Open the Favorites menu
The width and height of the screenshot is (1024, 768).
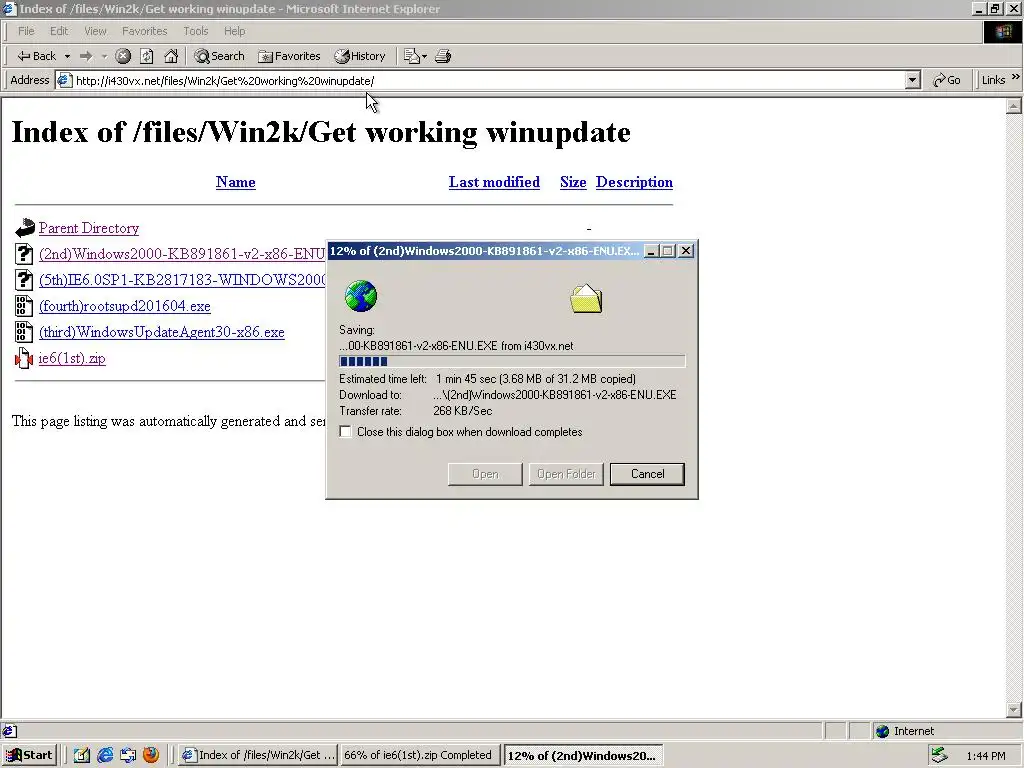coord(144,31)
